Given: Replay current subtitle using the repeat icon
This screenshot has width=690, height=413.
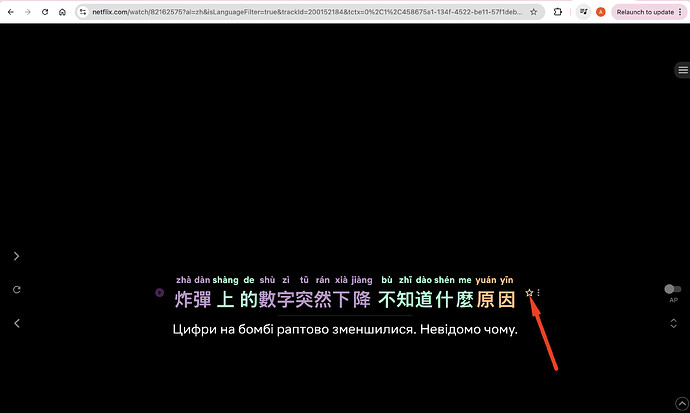Looking at the screenshot, I should pos(16,289).
